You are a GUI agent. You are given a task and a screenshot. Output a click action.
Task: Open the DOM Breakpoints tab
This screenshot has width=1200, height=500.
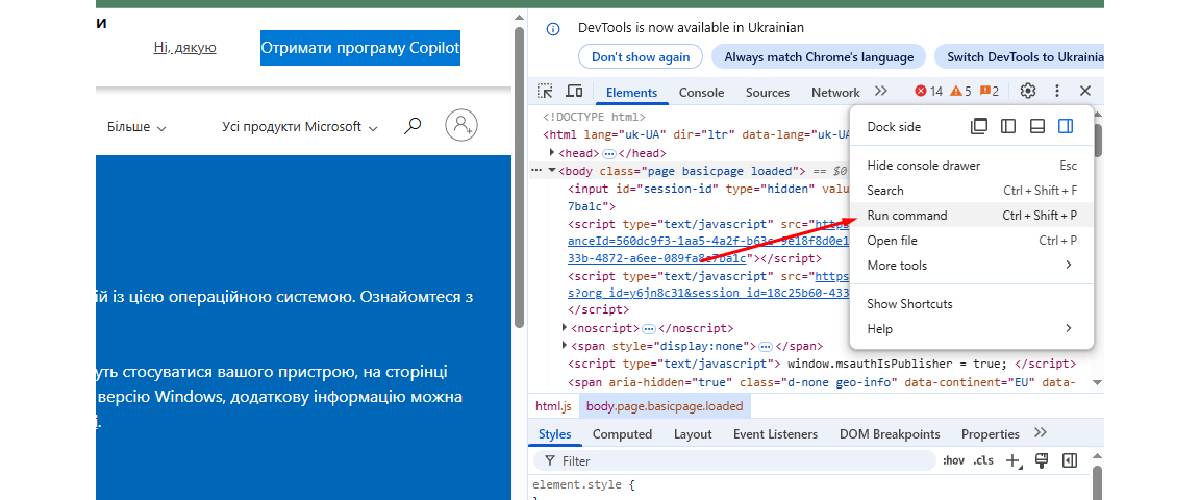pos(889,434)
